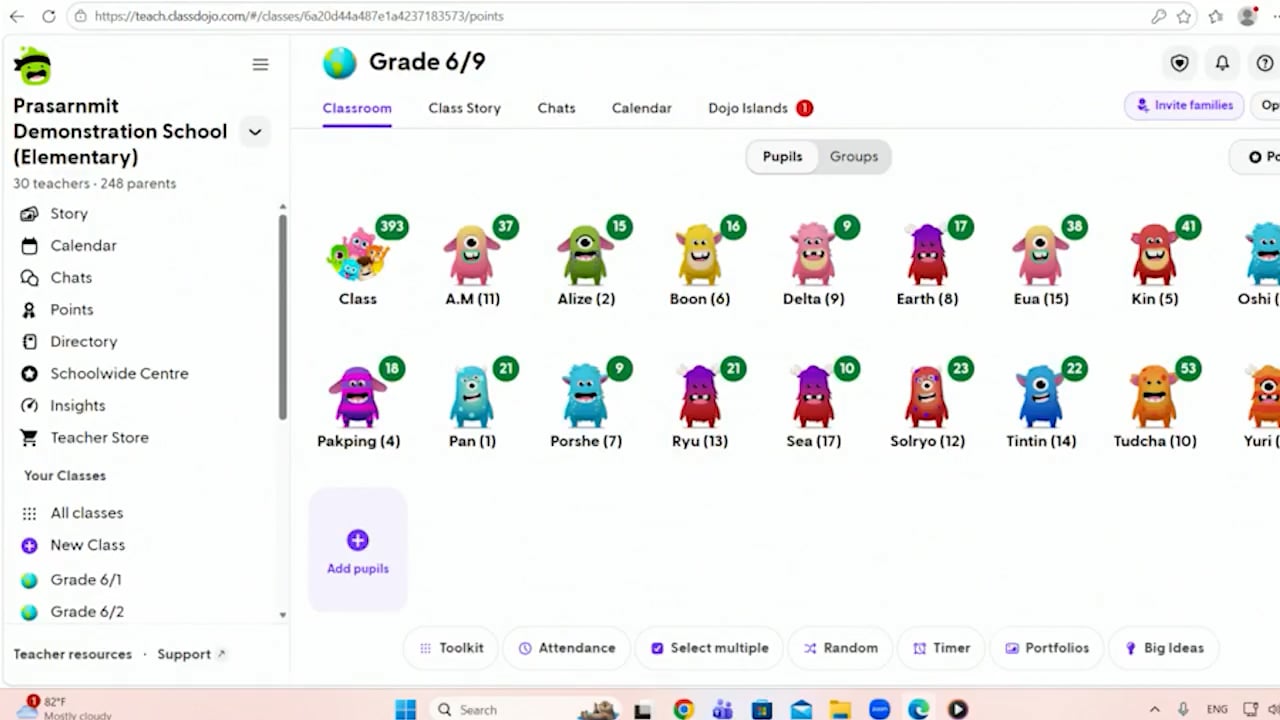This screenshot has height=720, width=1280.
Task: Select pupil Pan (1)
Action: tap(473, 404)
